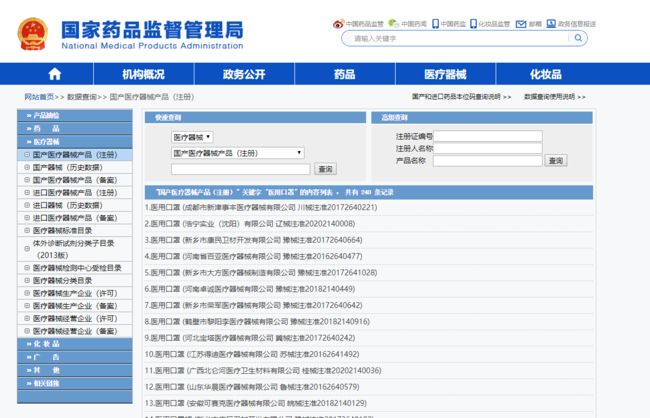Toggle the 医疗器械 sidebar section header
This screenshot has width=650, height=418.
coord(75,141)
